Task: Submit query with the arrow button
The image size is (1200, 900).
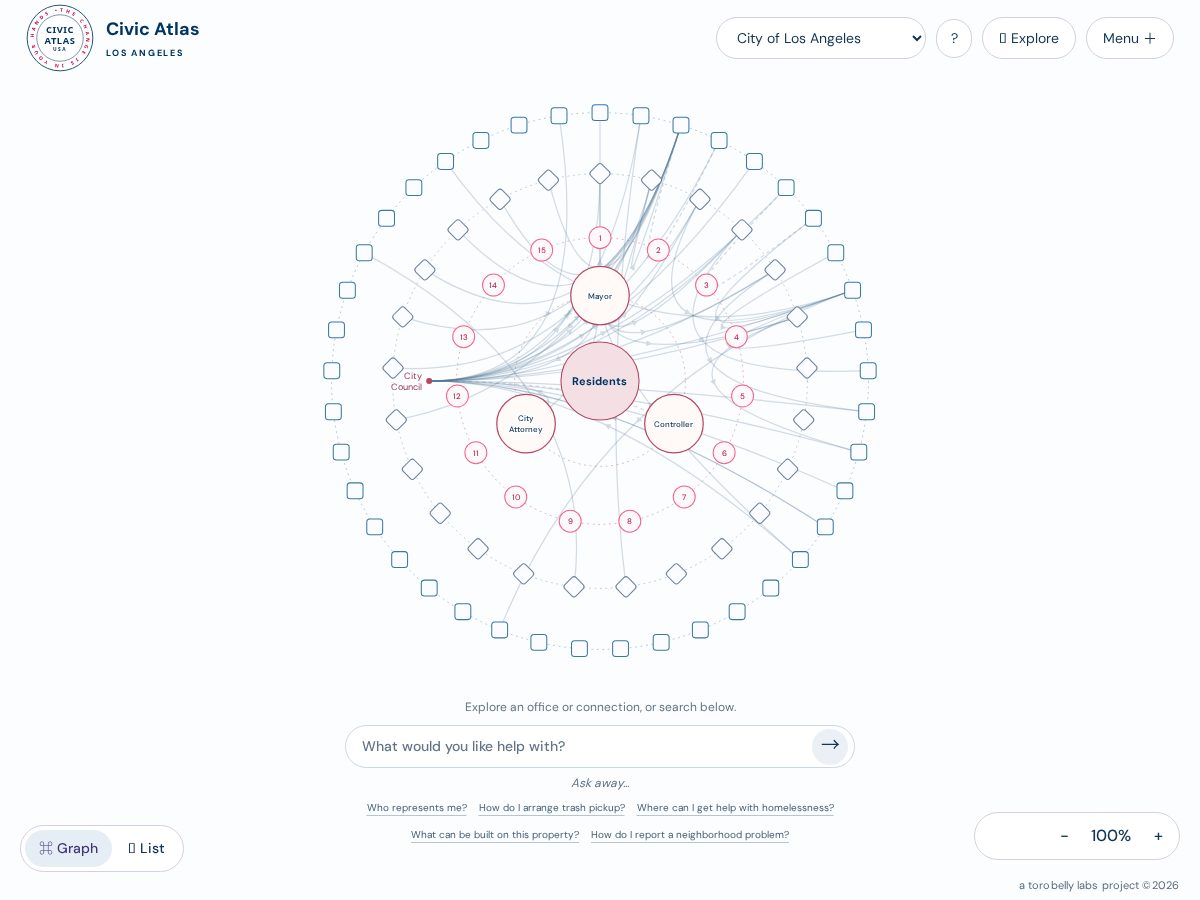Action: tap(830, 746)
